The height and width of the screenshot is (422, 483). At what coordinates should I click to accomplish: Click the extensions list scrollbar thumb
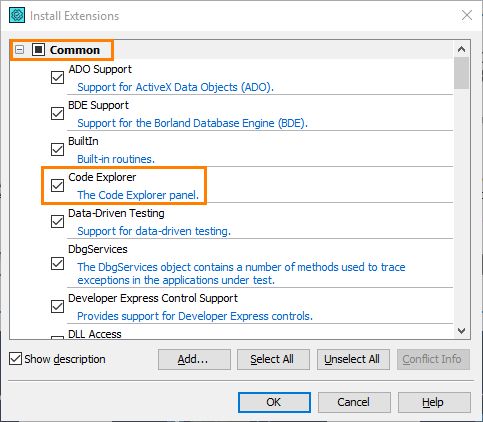tap(462, 73)
